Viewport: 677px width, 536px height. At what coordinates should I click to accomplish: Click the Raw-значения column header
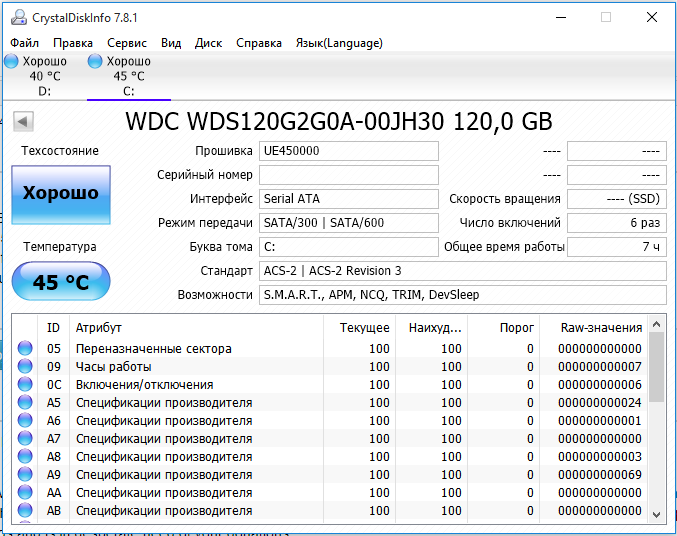pos(600,327)
